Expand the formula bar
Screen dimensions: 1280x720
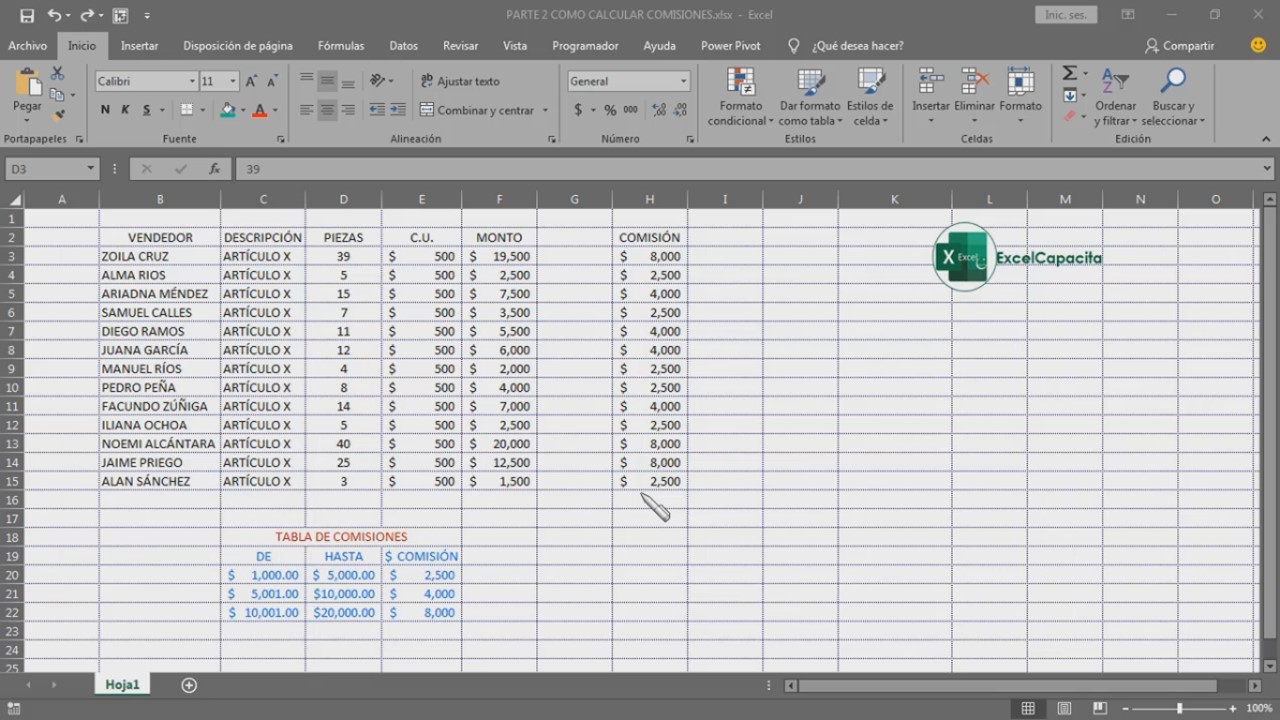point(1267,169)
